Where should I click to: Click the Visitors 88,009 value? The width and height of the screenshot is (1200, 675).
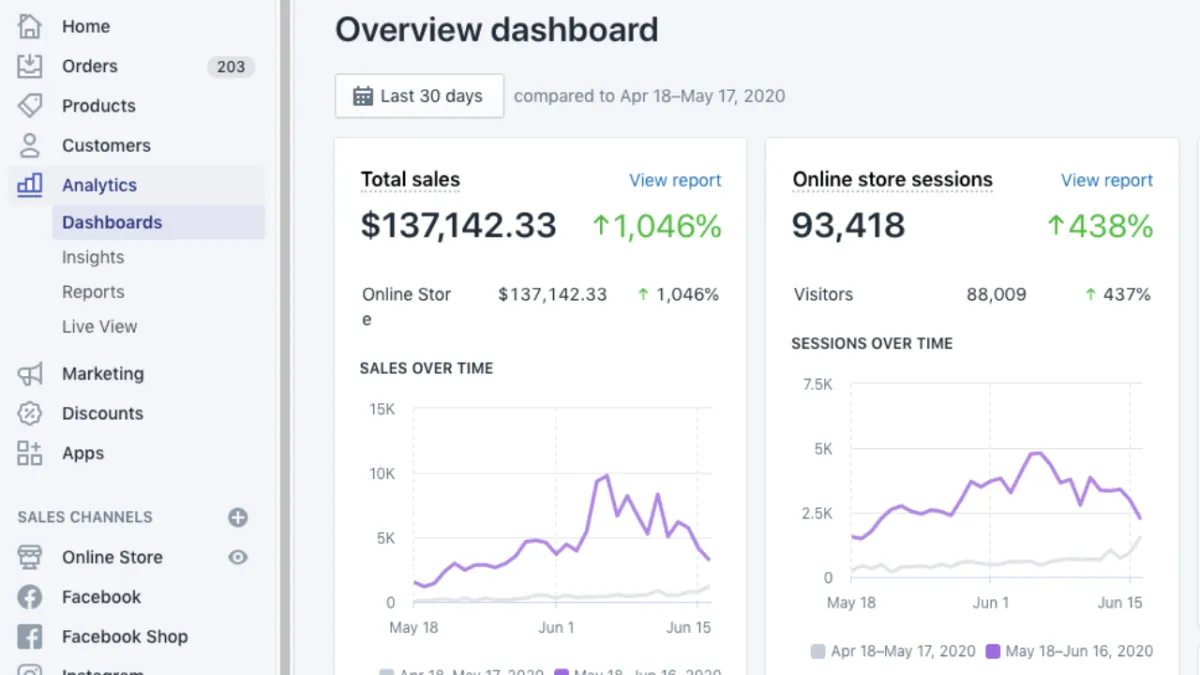tap(996, 294)
